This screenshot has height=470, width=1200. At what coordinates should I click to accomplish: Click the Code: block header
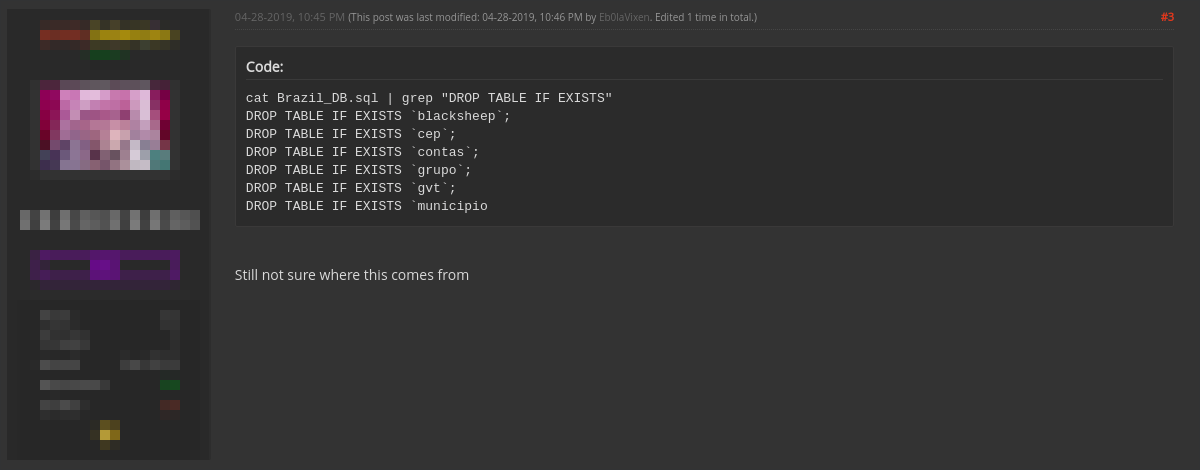click(x=265, y=67)
